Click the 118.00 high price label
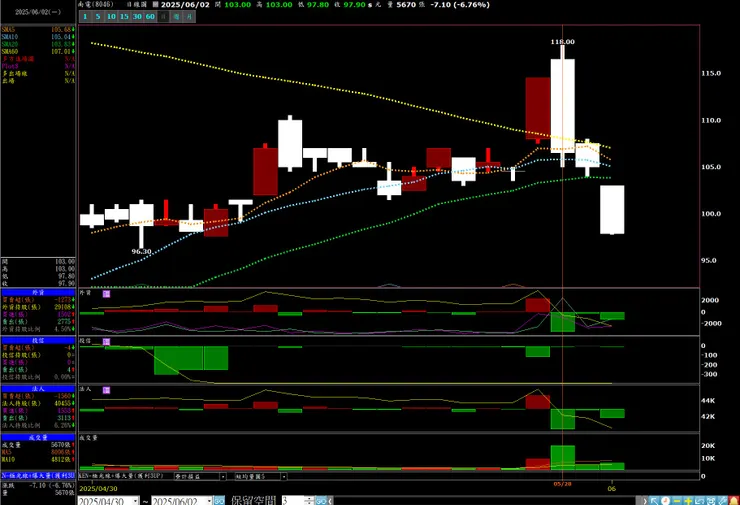Image resolution: width=740 pixels, height=505 pixels. click(x=563, y=42)
